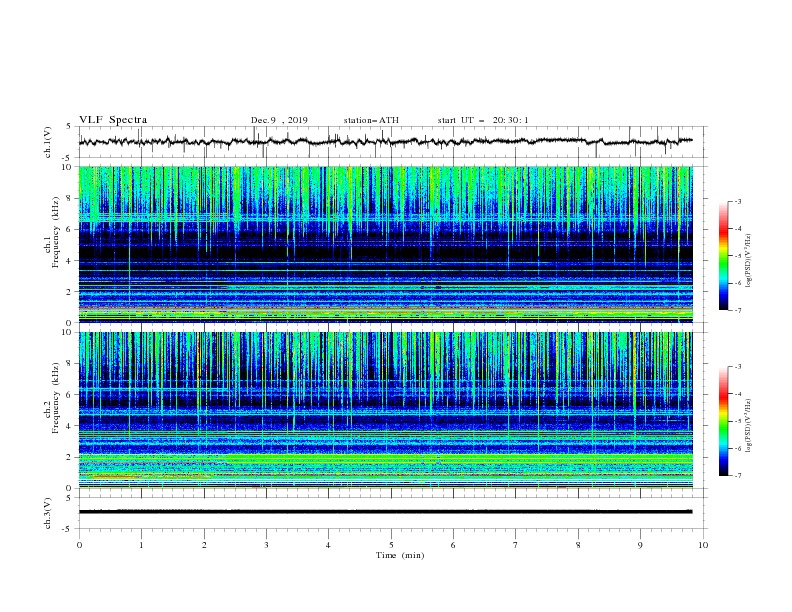Click the 'ch.3(V)' axis label
The image size is (792, 612).
(x=48, y=513)
